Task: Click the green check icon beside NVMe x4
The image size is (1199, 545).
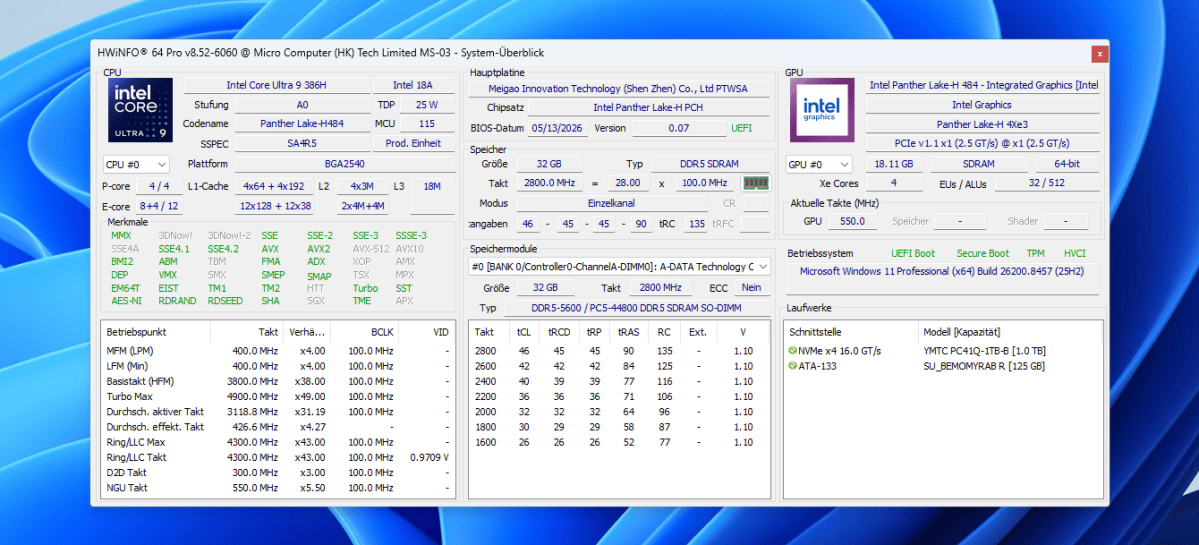Action: (793, 351)
